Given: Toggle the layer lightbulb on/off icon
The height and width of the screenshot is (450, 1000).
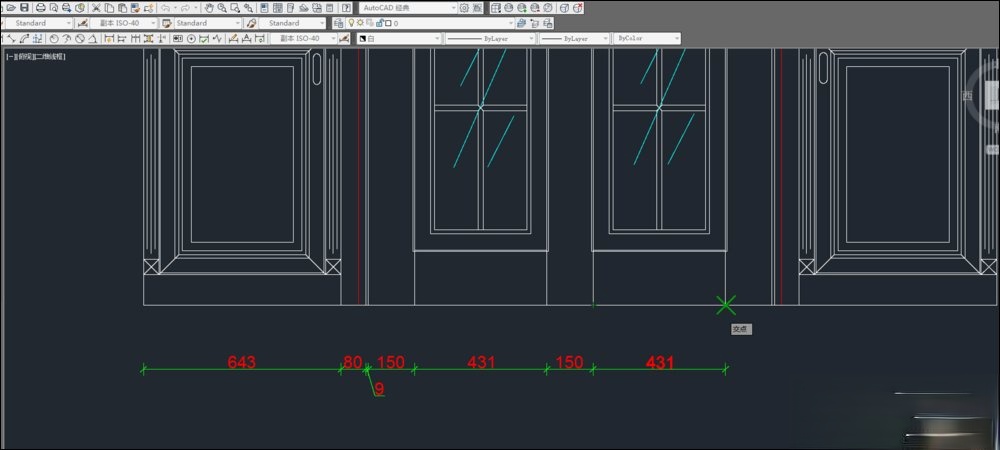Looking at the screenshot, I should tap(351, 22).
